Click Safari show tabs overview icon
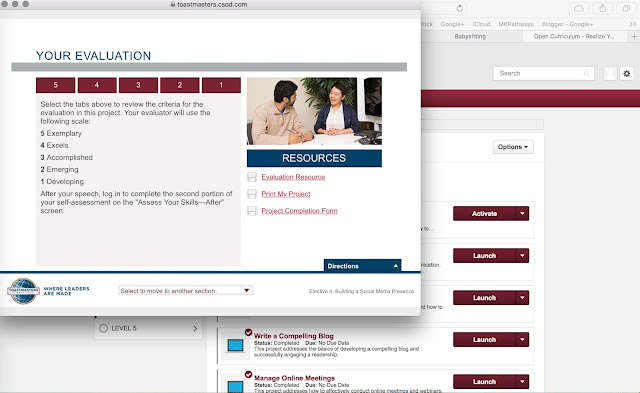Screen dimensions: 640x393 tap(626, 8)
